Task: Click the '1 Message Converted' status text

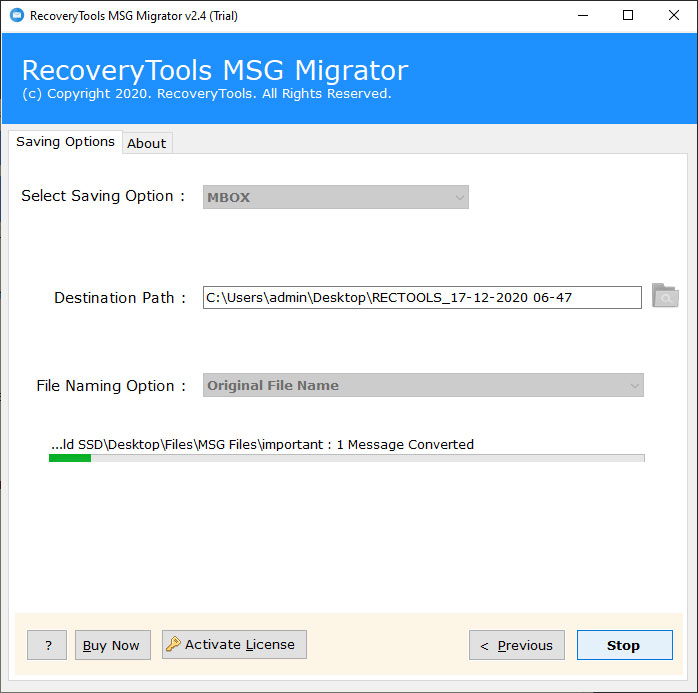Action: point(405,444)
